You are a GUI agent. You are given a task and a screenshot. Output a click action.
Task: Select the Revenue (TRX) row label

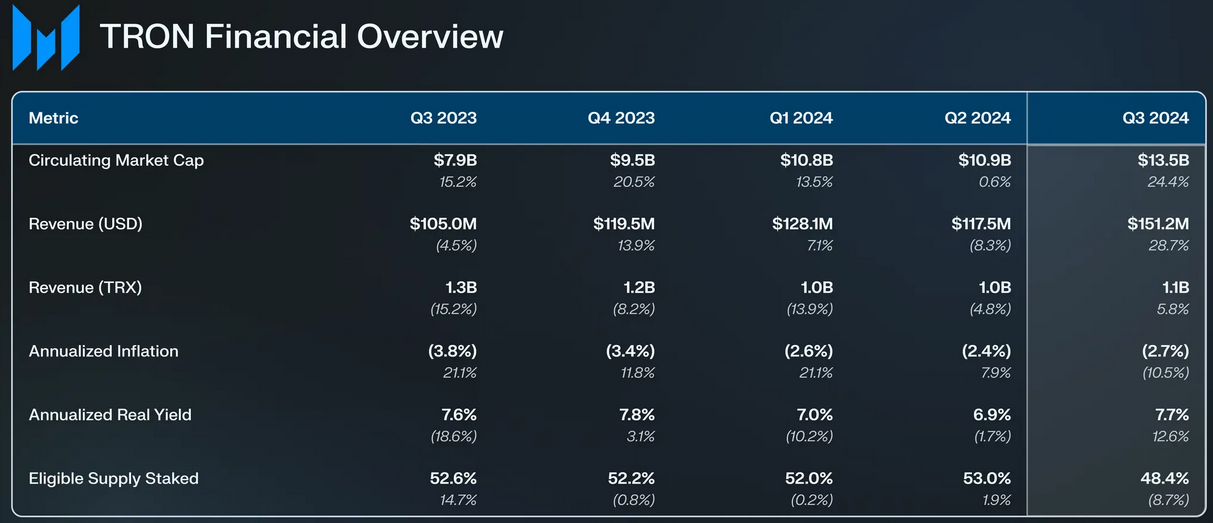tap(85, 288)
